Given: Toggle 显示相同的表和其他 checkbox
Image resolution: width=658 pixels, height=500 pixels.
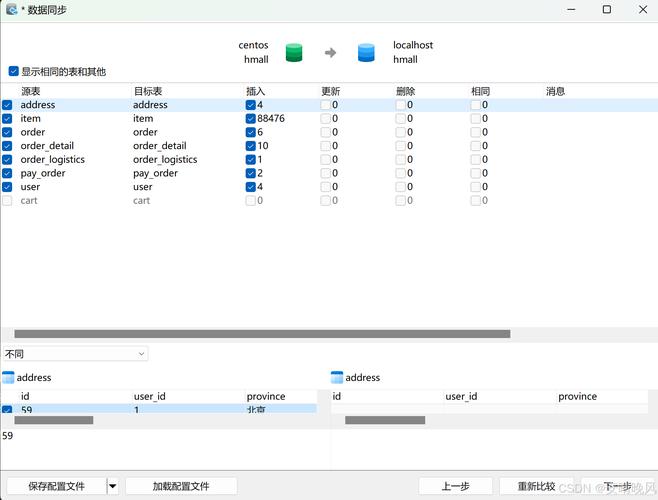Looking at the screenshot, I should pyautogui.click(x=13, y=71).
